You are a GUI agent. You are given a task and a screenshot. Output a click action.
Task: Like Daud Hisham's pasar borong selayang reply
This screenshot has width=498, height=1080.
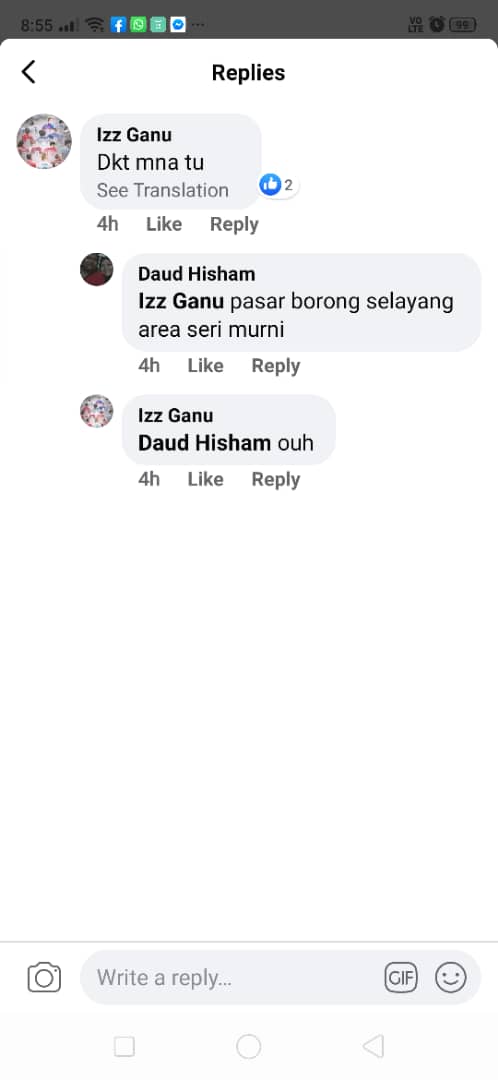[205, 366]
